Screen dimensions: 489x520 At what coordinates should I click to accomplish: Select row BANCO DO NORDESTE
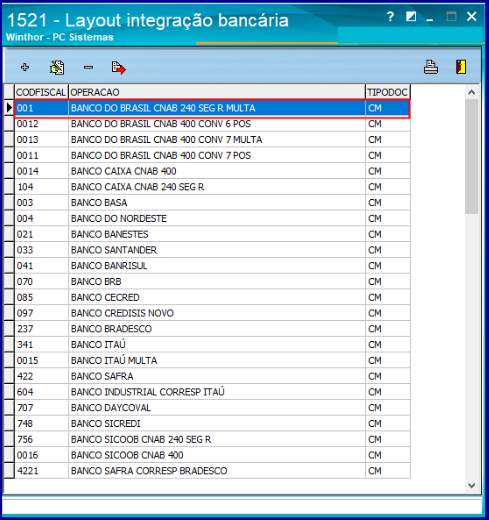coord(212,219)
